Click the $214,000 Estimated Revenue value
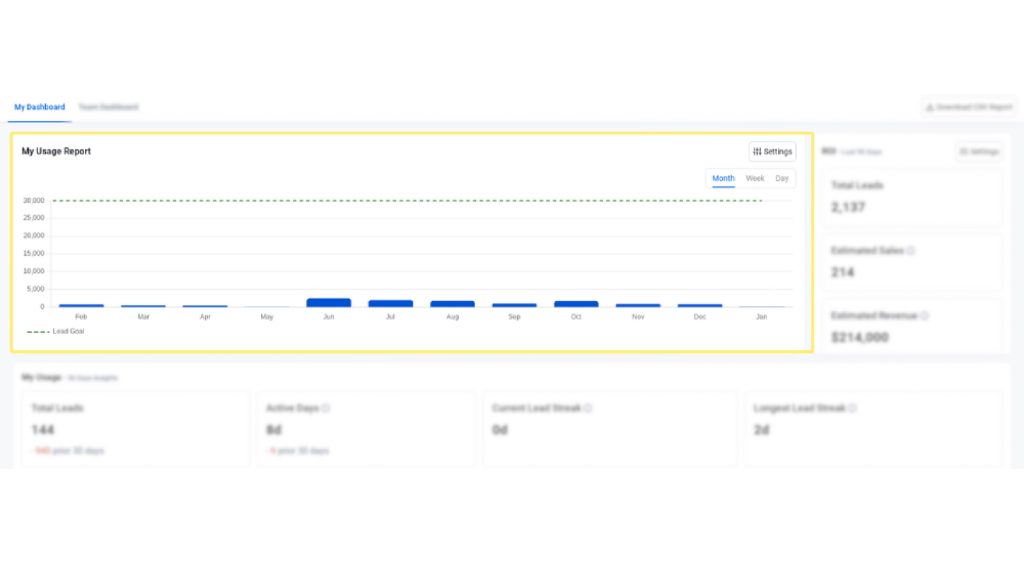This screenshot has height=563, width=1024. pos(859,338)
